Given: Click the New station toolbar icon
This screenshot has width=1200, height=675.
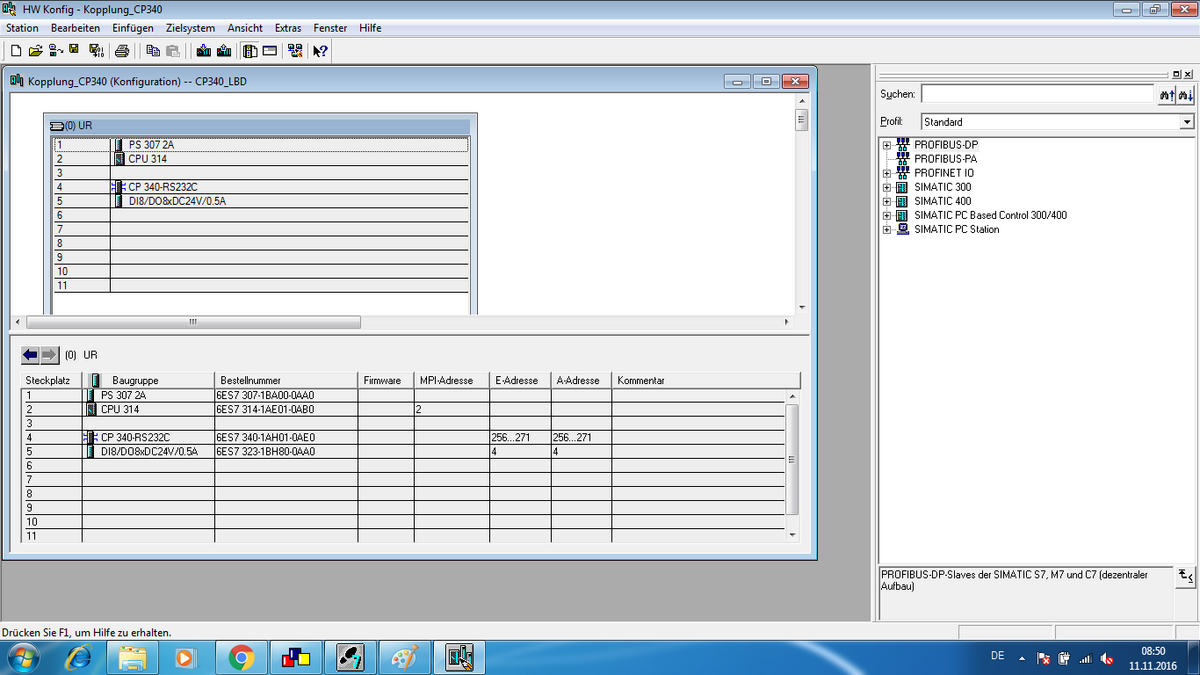Looking at the screenshot, I should pos(16,50).
